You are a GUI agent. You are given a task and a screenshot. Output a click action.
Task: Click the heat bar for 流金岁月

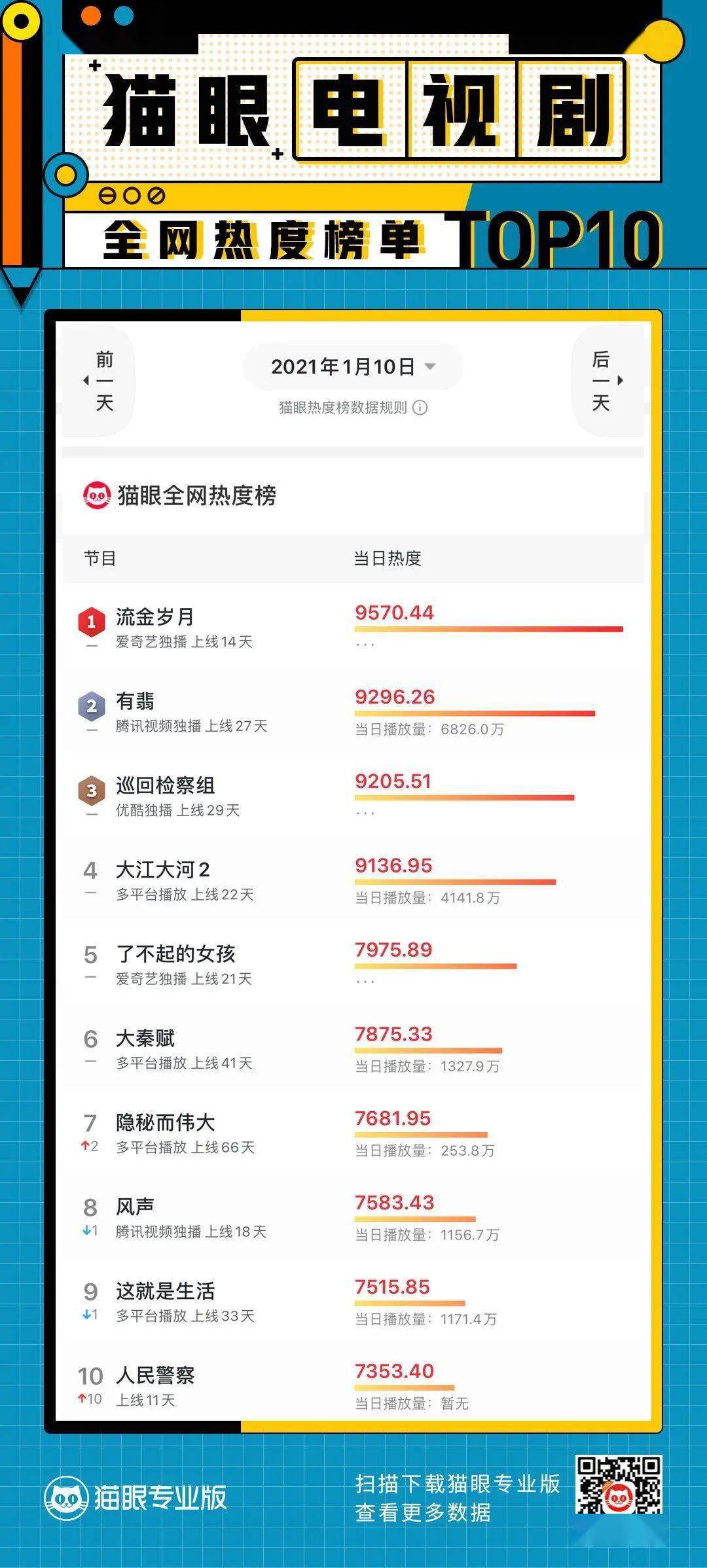tap(488, 629)
